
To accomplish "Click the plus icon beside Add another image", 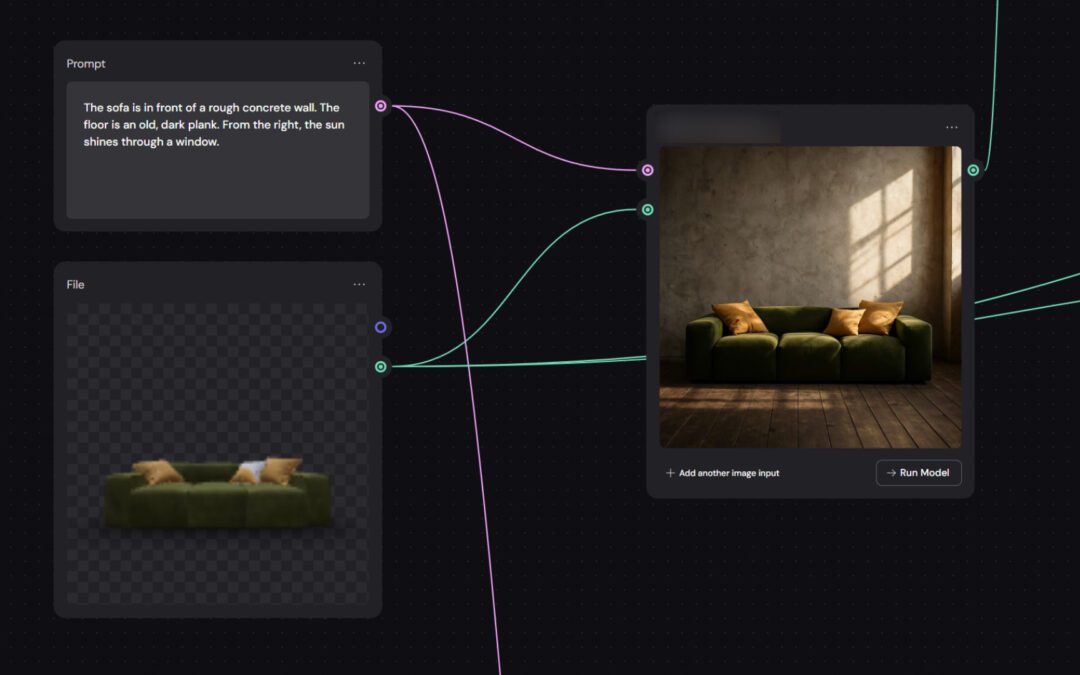I will [x=670, y=473].
